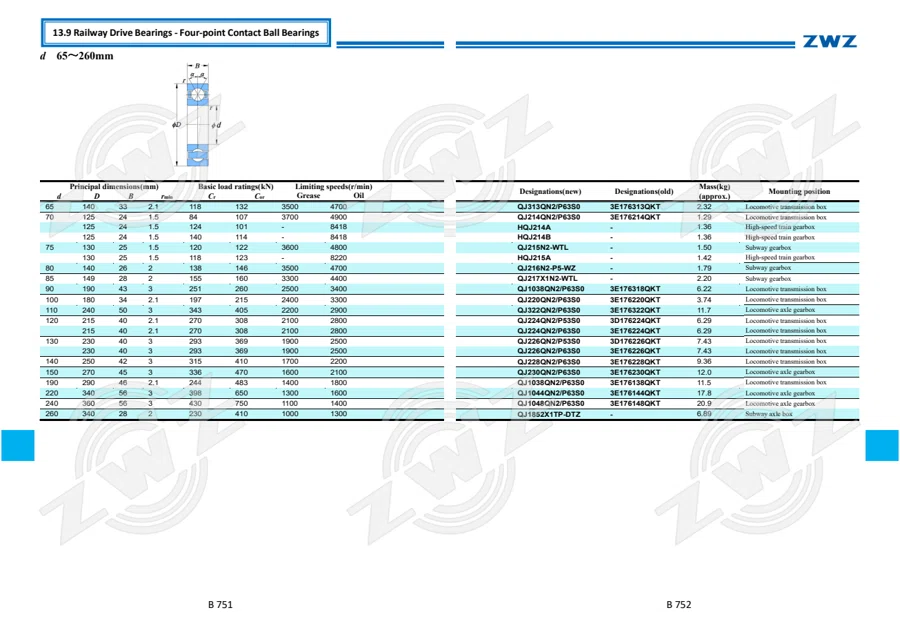Screen dimensions: 900x637
Task: Click the oil speed value '4900'
Action: click(x=338, y=217)
